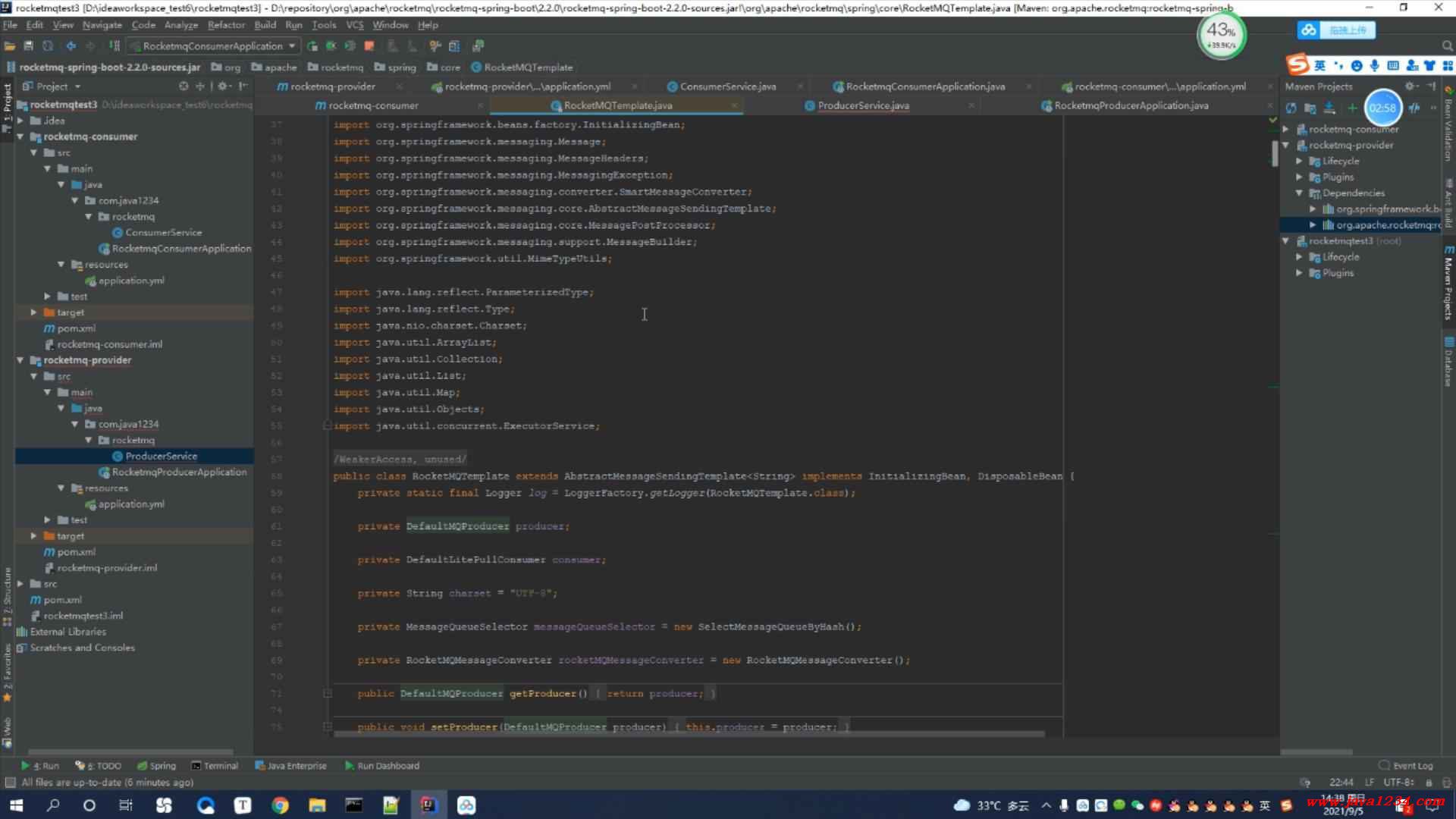Switch to the ProducerService.java editor tab
The height and width of the screenshot is (819, 1456).
(x=863, y=105)
